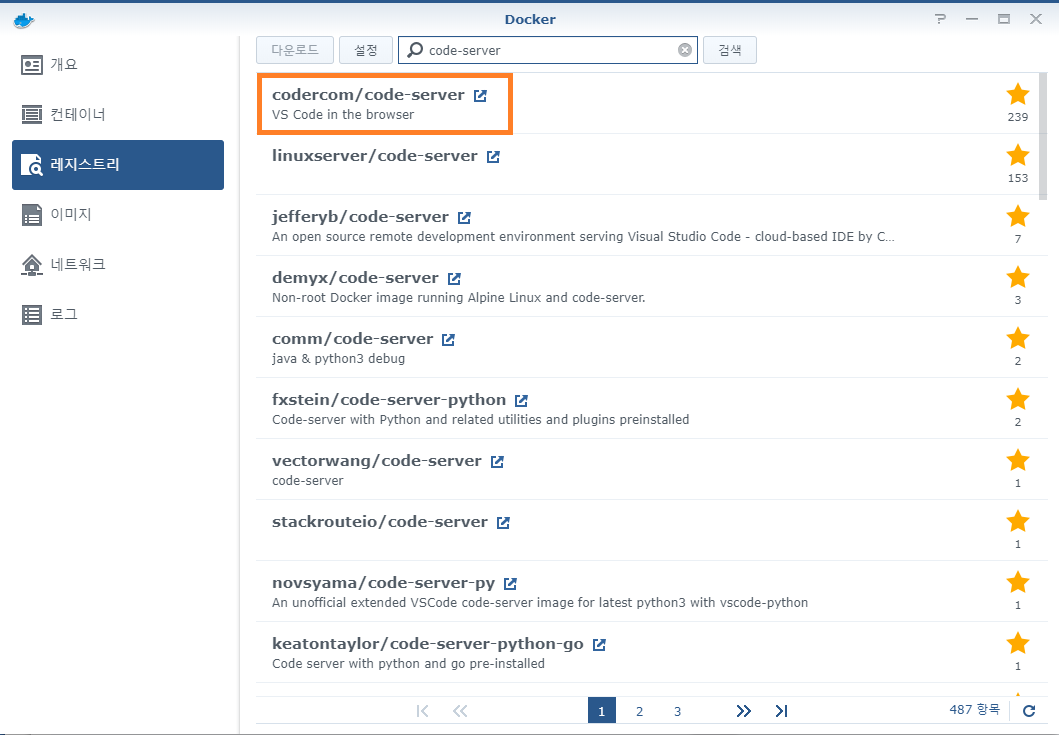
Task: Open the help question mark icon
Action: 940,19
